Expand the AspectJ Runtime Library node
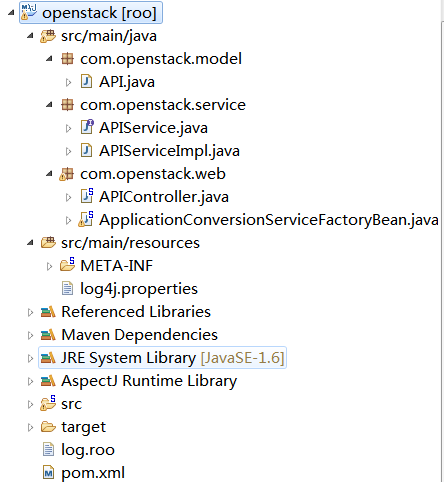444x482 pixels. [30, 381]
